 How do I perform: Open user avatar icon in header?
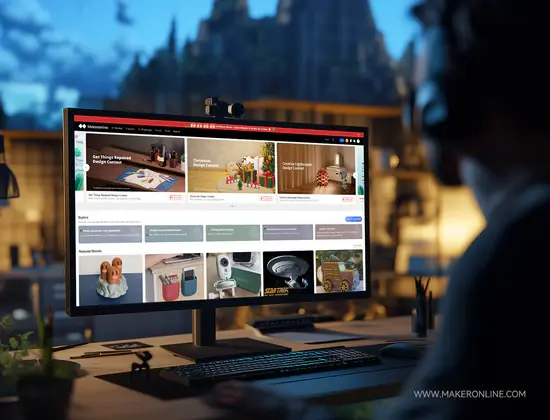point(358,141)
